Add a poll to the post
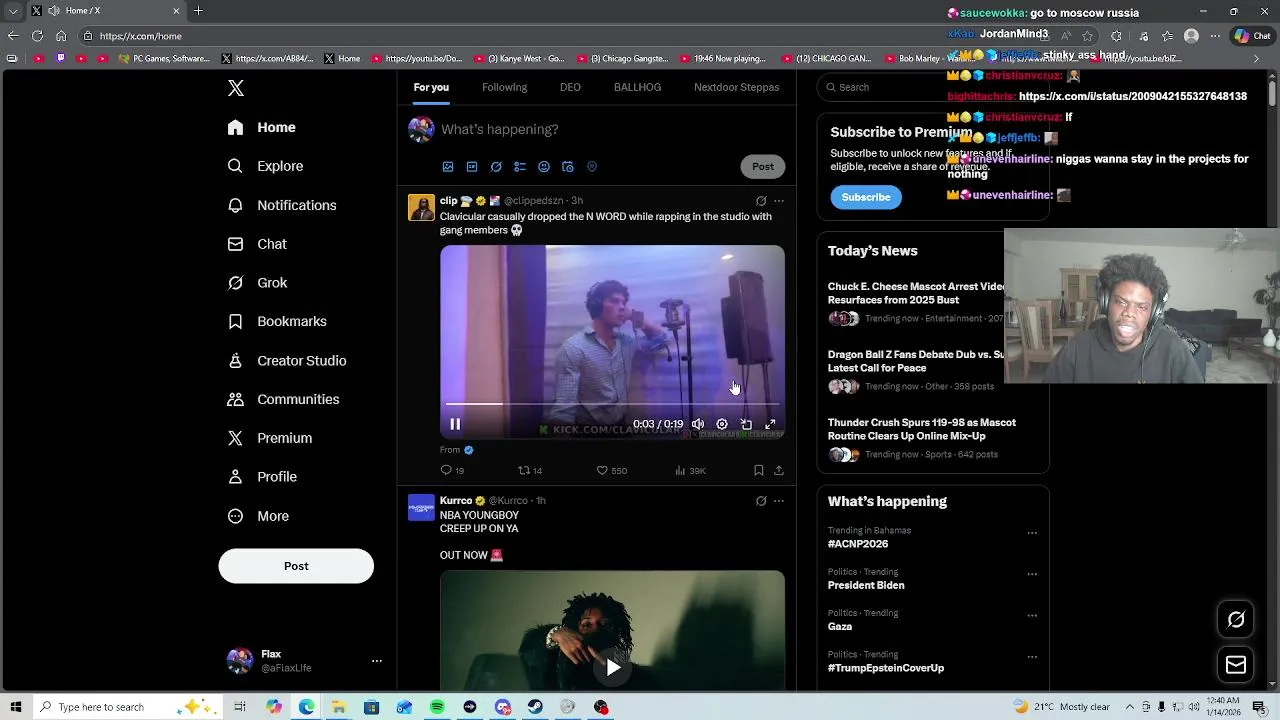The height and width of the screenshot is (720, 1280). pos(520,167)
